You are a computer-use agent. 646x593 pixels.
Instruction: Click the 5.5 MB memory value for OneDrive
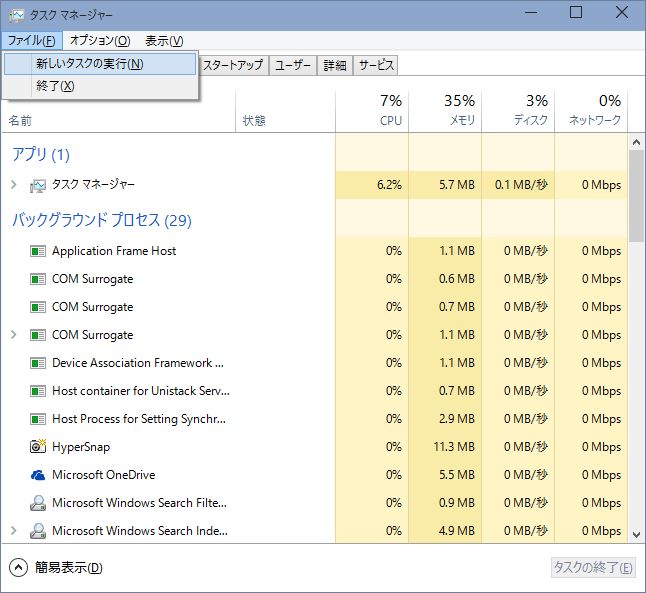tap(457, 475)
